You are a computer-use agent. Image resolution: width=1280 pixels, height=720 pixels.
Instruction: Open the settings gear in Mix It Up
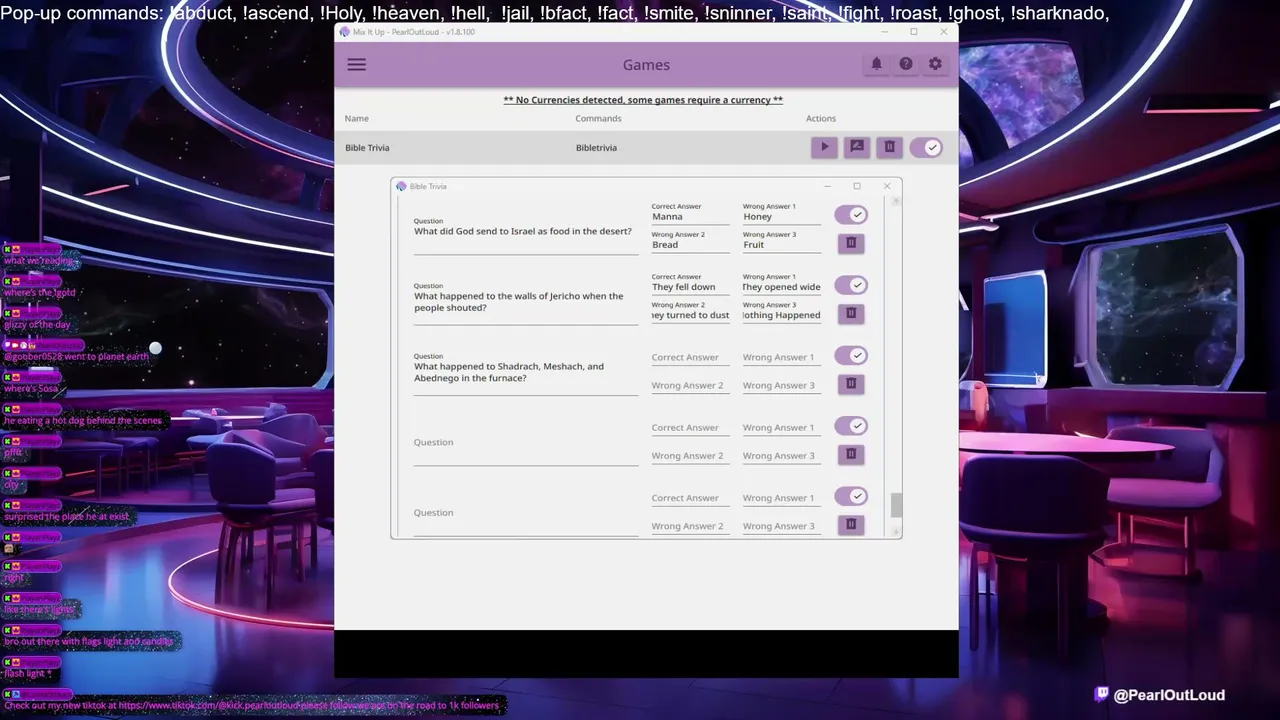pos(935,64)
